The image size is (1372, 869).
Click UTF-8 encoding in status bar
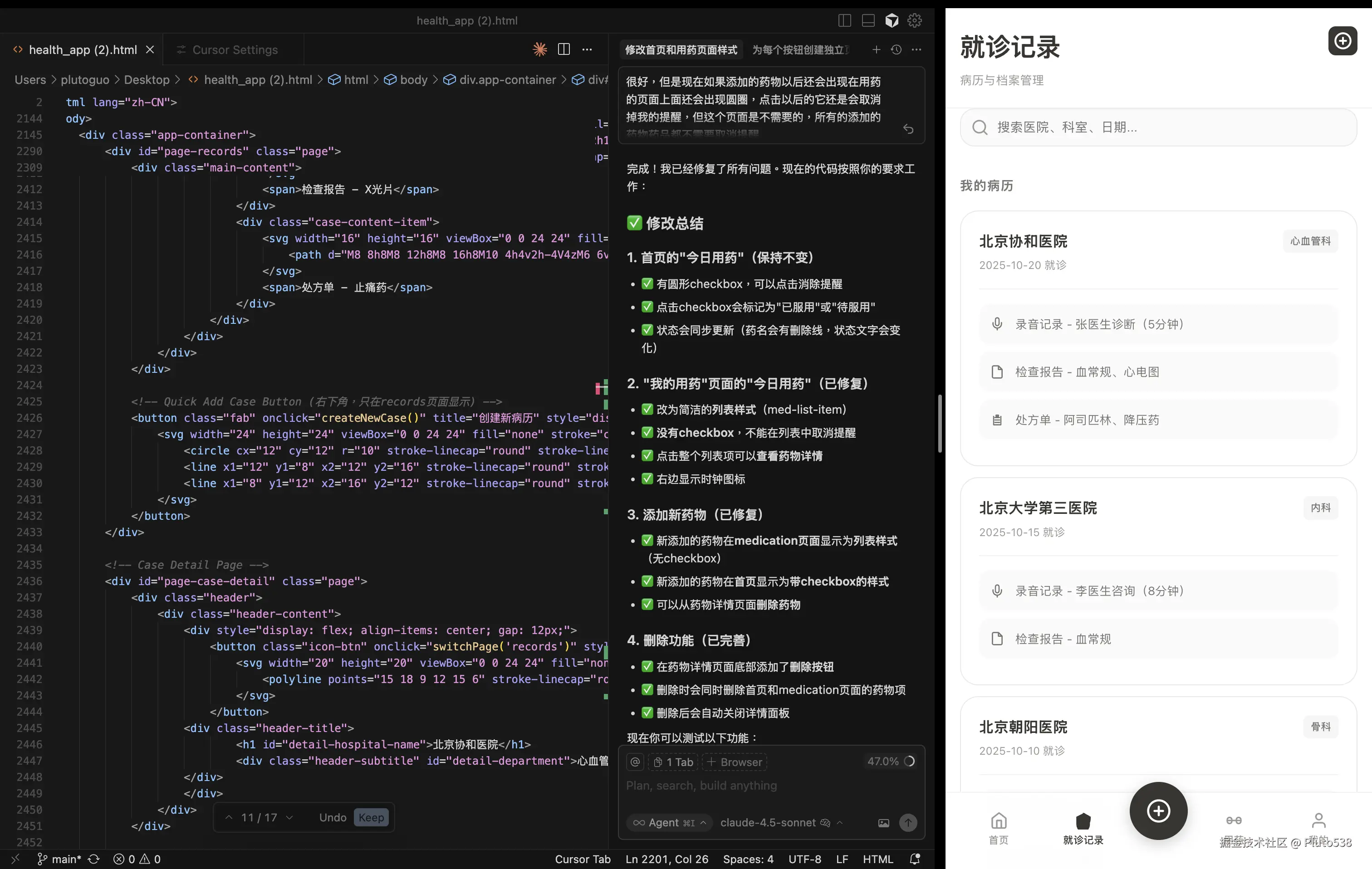click(804, 859)
